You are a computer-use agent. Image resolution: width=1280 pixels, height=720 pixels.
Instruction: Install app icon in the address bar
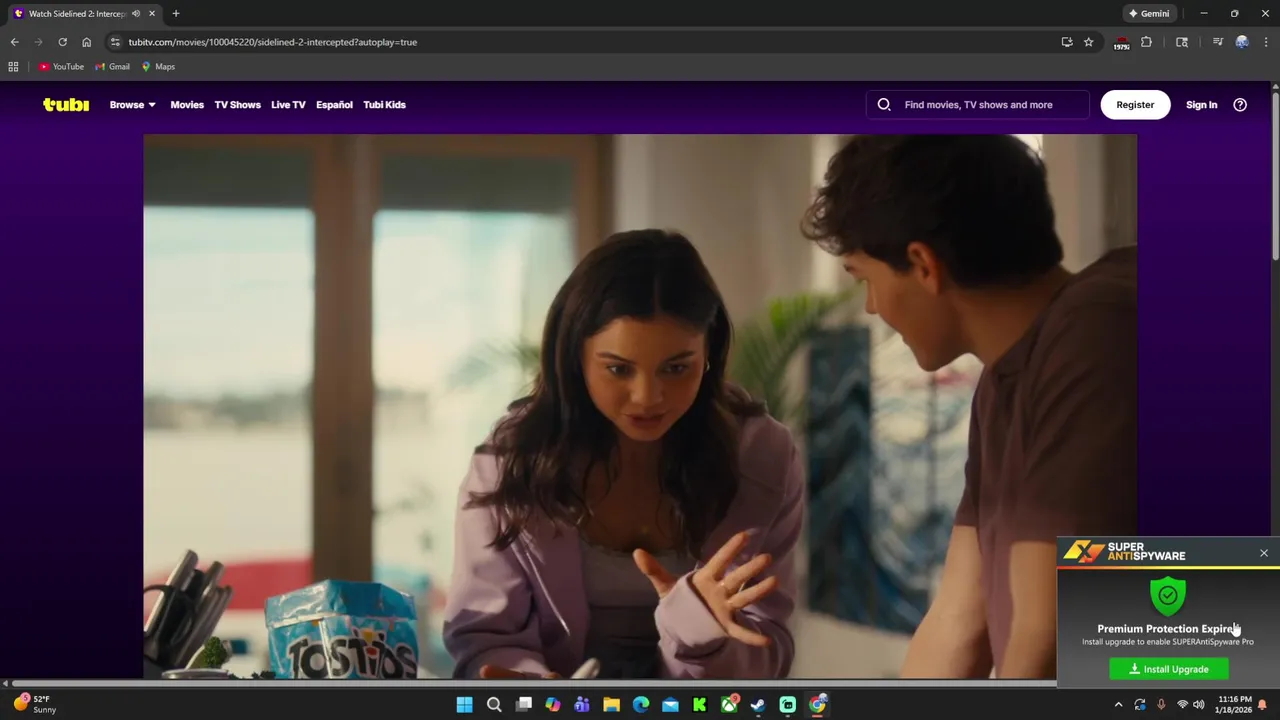(1067, 42)
